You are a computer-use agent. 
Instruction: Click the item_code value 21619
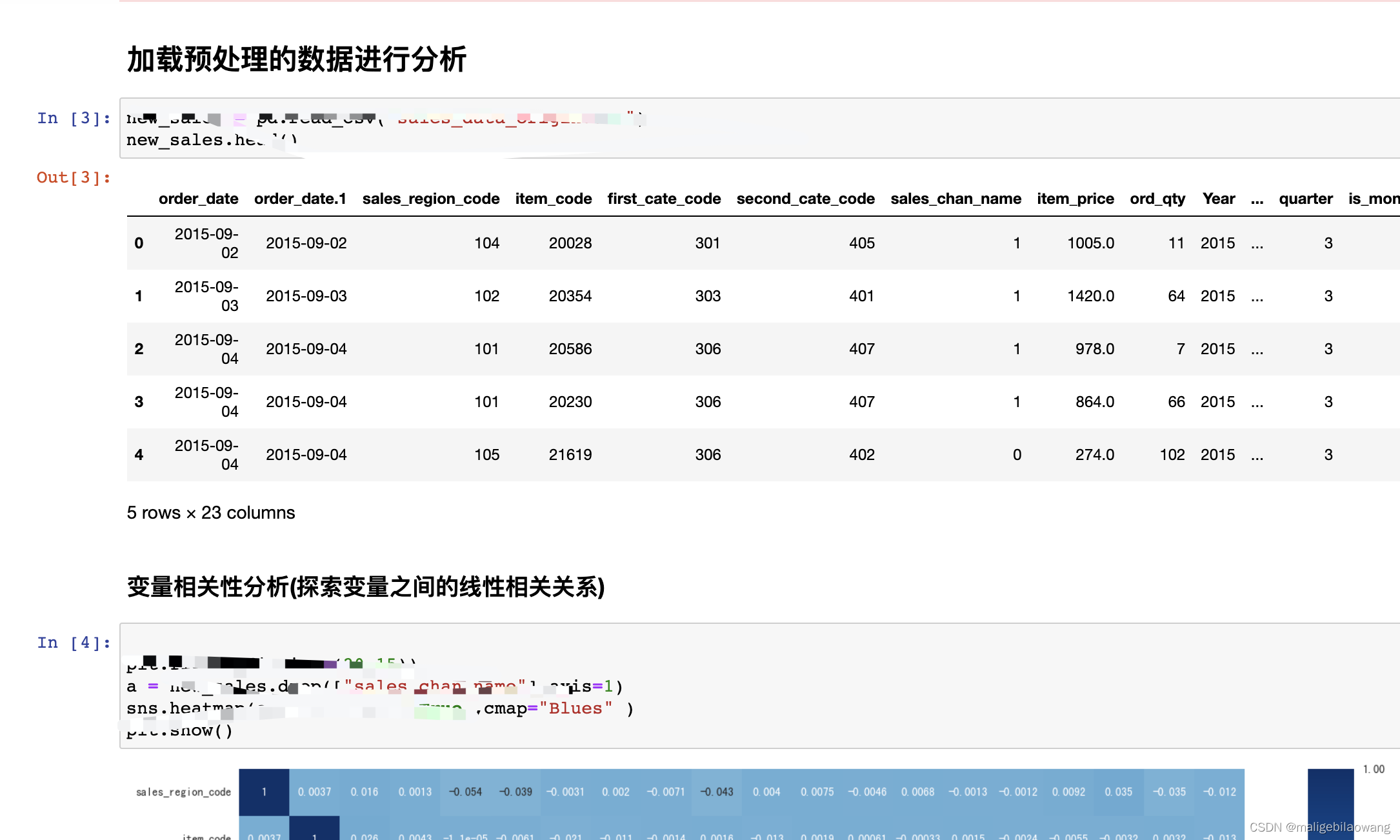tap(570, 455)
